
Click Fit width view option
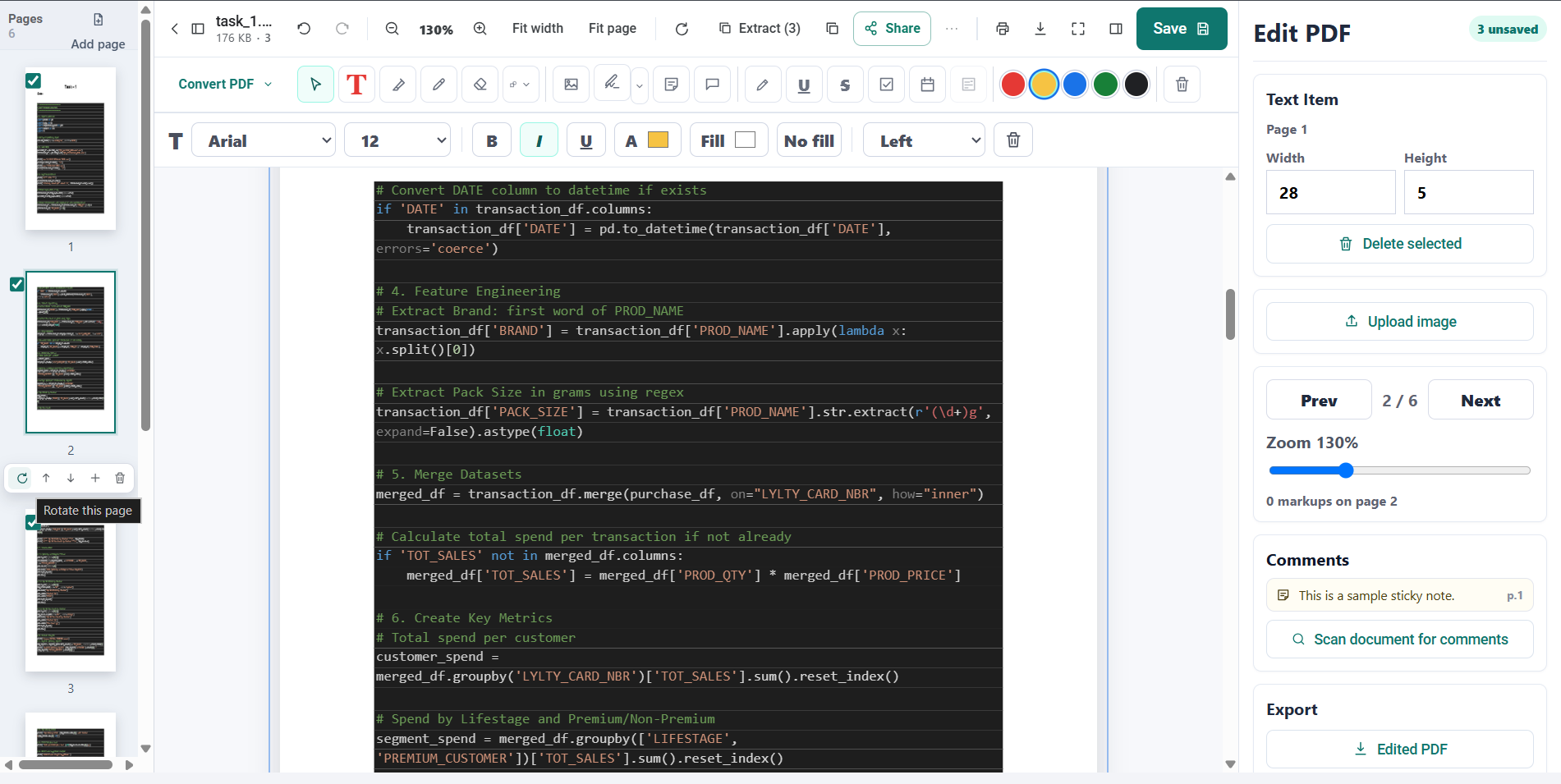click(538, 29)
